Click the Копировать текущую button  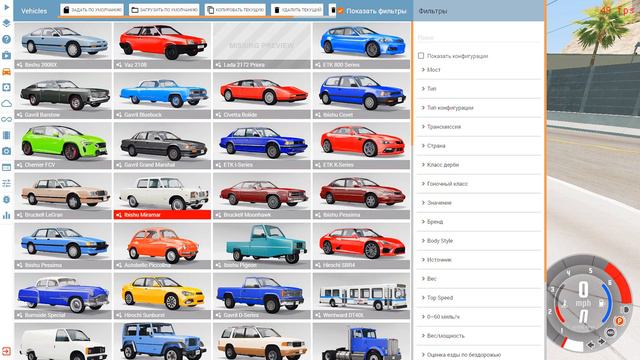pos(235,10)
